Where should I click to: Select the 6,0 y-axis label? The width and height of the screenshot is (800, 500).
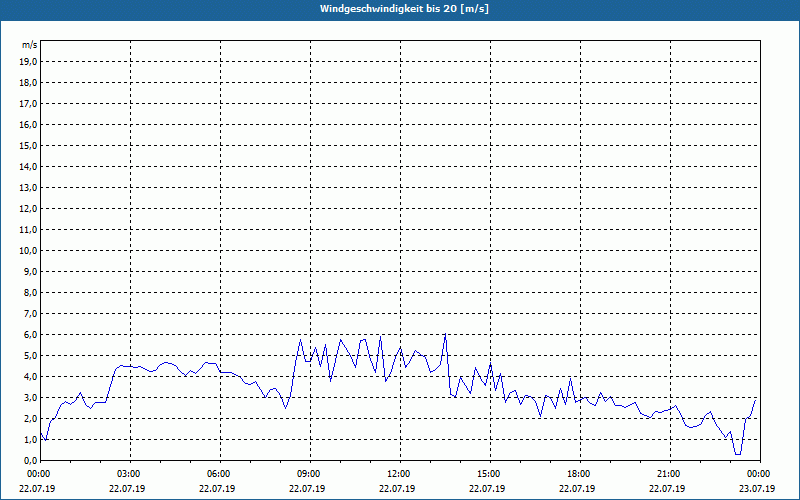point(30,335)
